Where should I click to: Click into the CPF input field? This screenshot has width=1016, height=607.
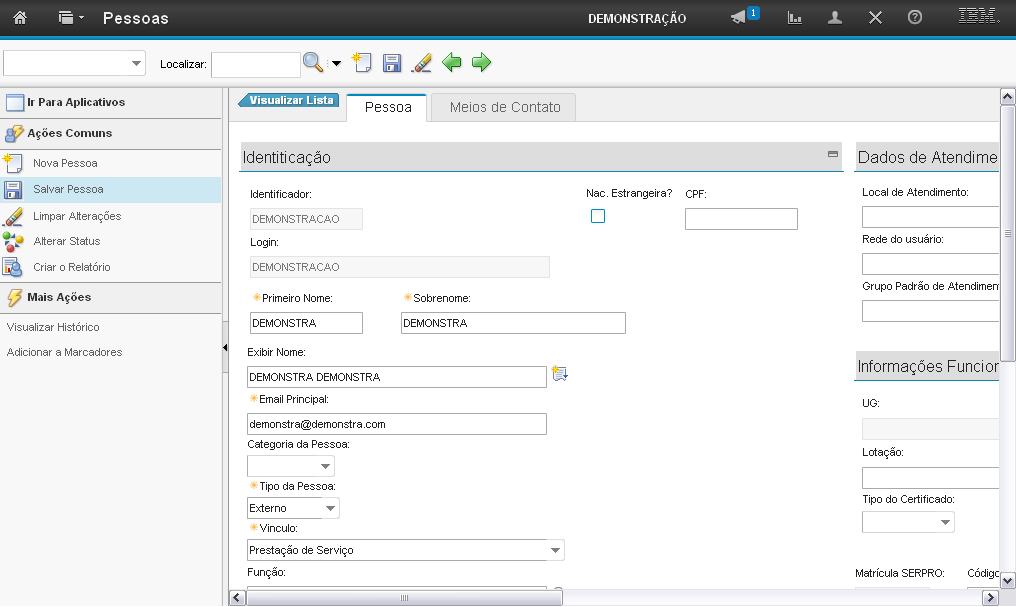coord(741,219)
